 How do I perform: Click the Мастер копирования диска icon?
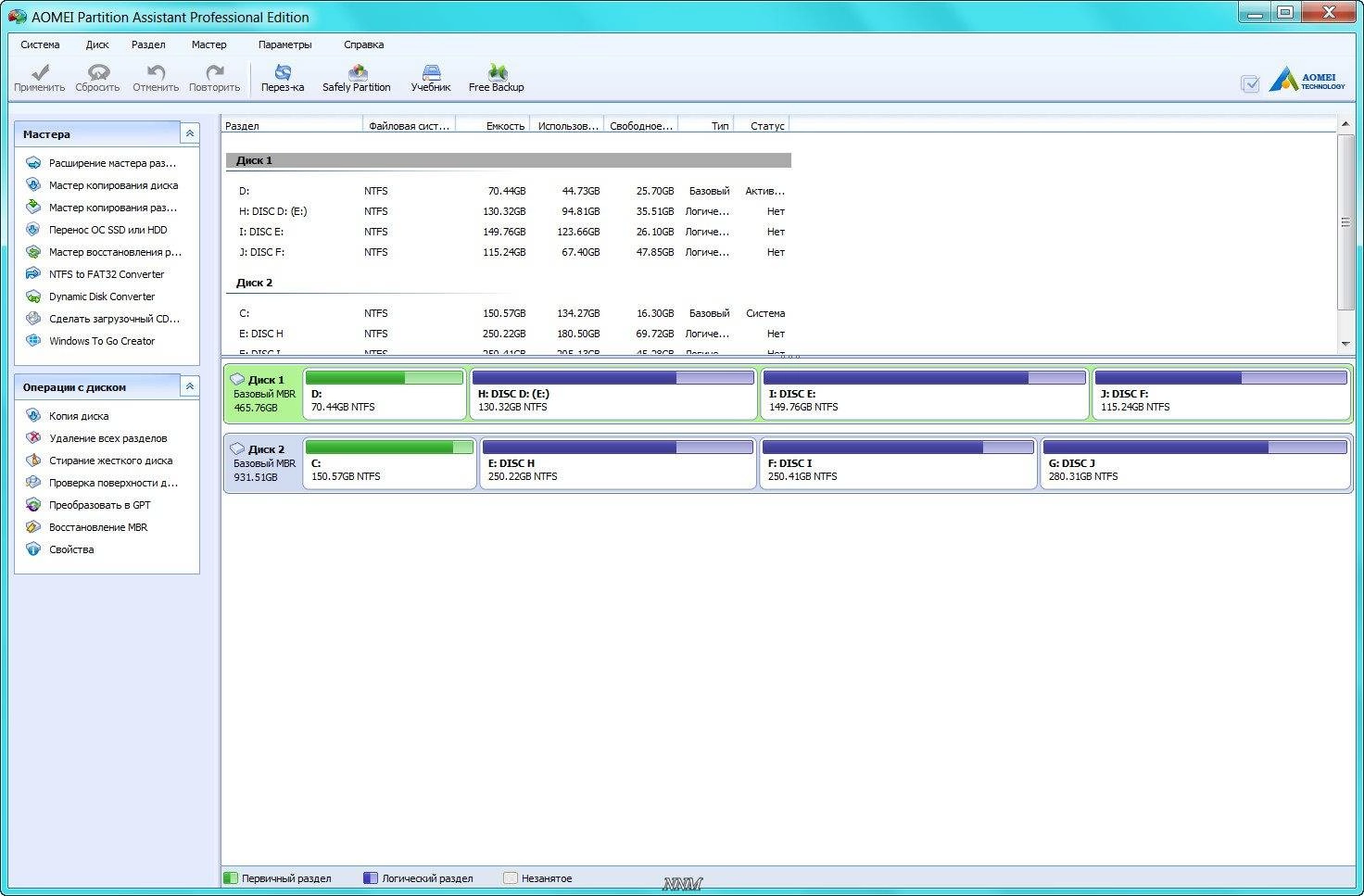(33, 185)
